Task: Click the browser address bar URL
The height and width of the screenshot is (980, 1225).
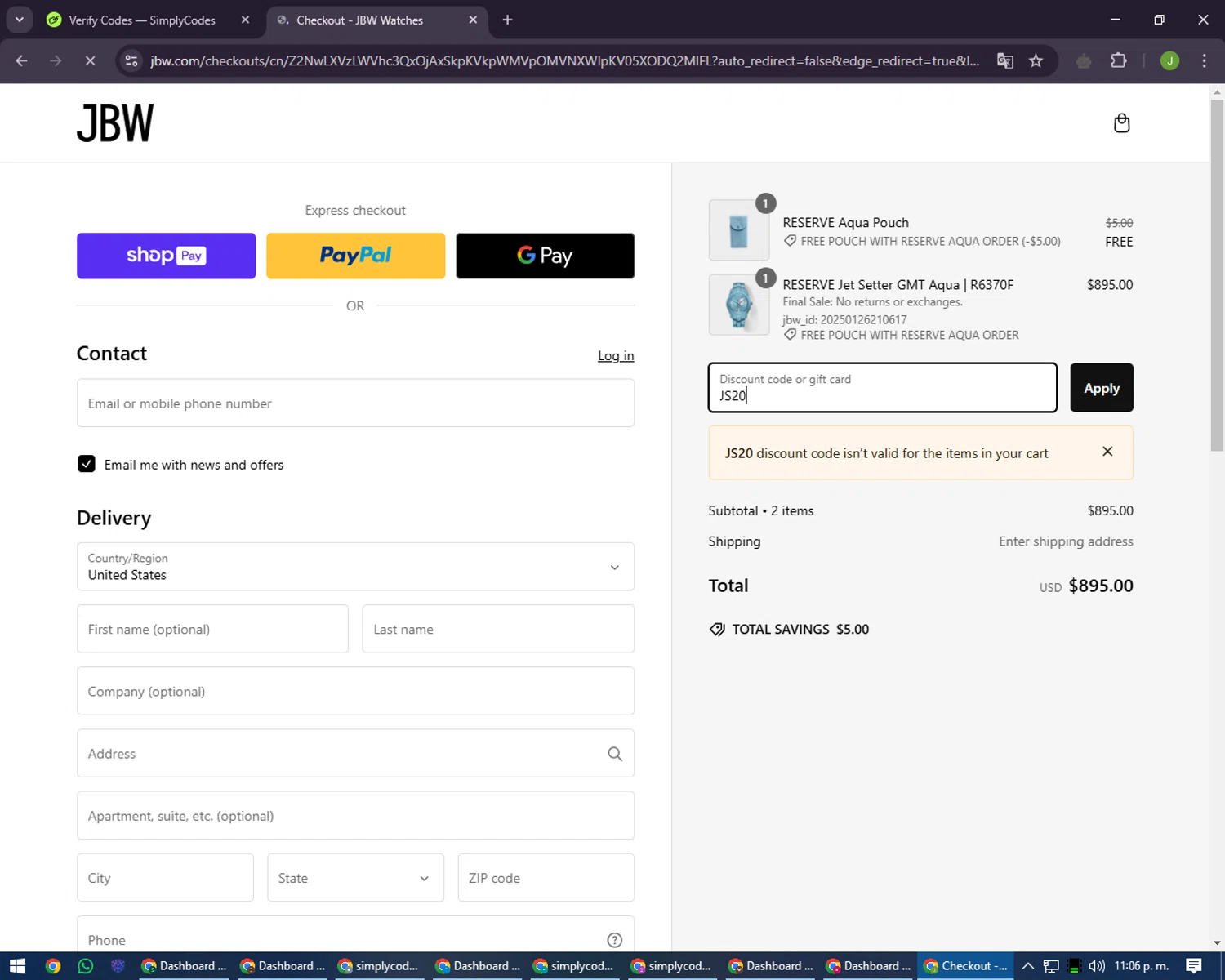Action: [x=563, y=60]
